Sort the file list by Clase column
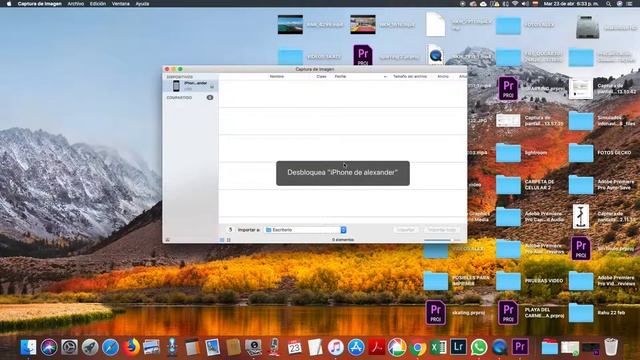Image resolution: width=640 pixels, height=360 pixels. tap(321, 76)
